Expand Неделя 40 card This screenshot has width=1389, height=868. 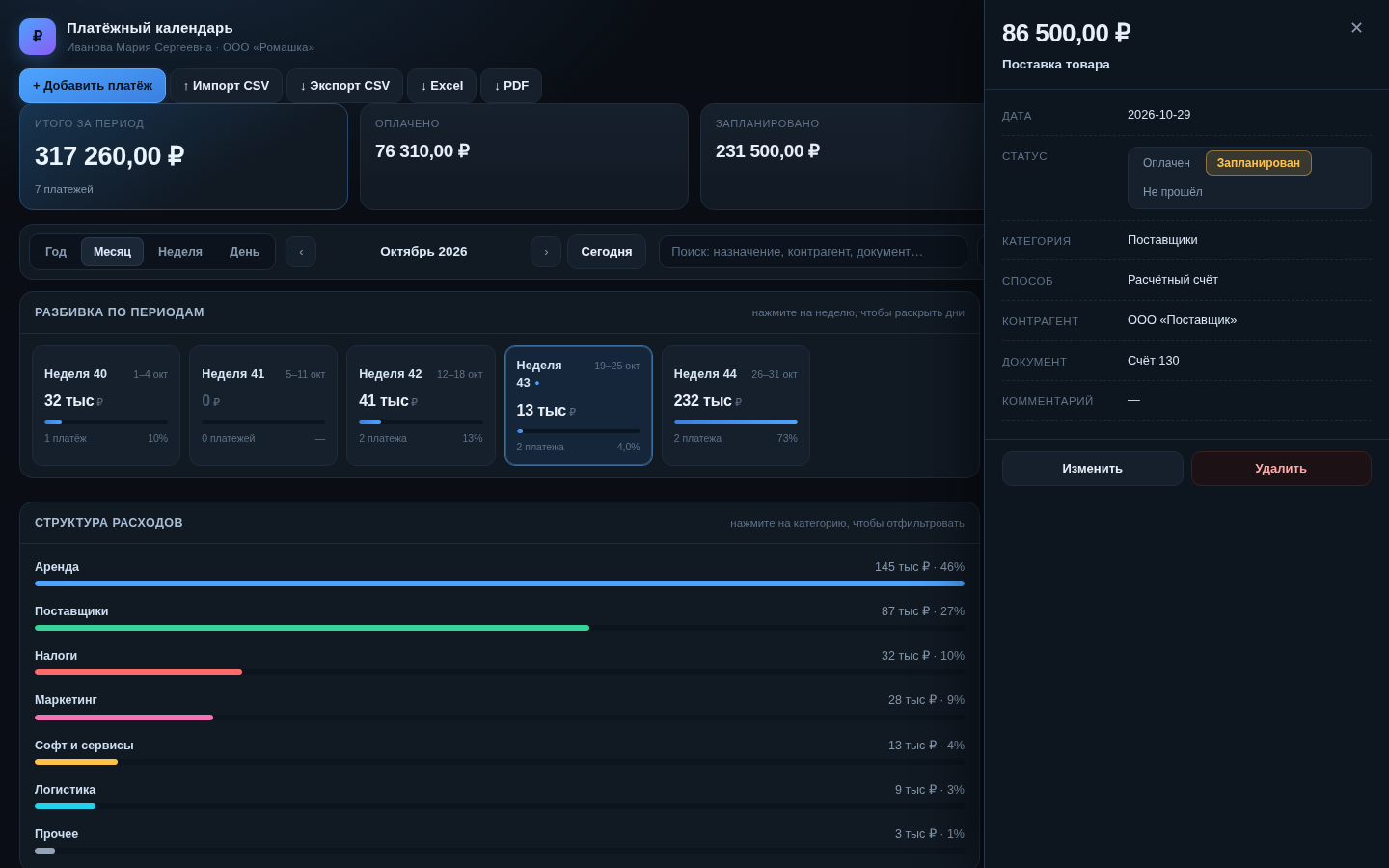pos(106,406)
